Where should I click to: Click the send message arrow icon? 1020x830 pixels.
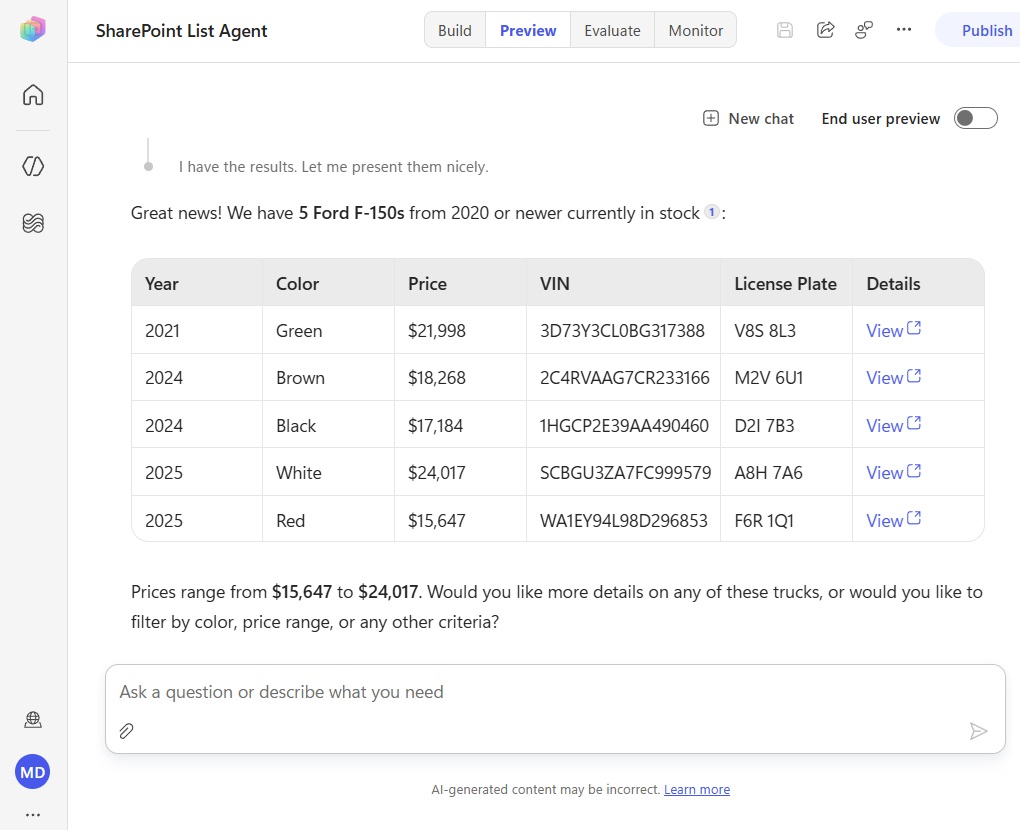click(x=978, y=731)
